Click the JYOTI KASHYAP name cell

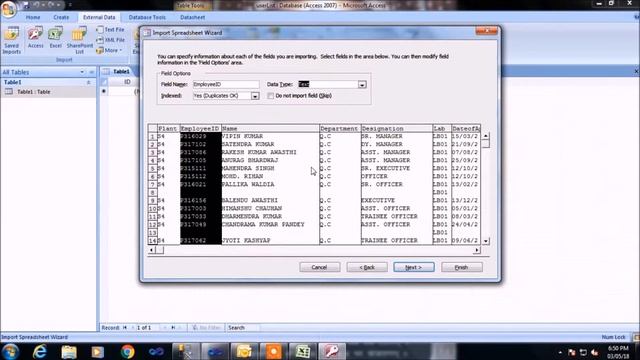270,240
